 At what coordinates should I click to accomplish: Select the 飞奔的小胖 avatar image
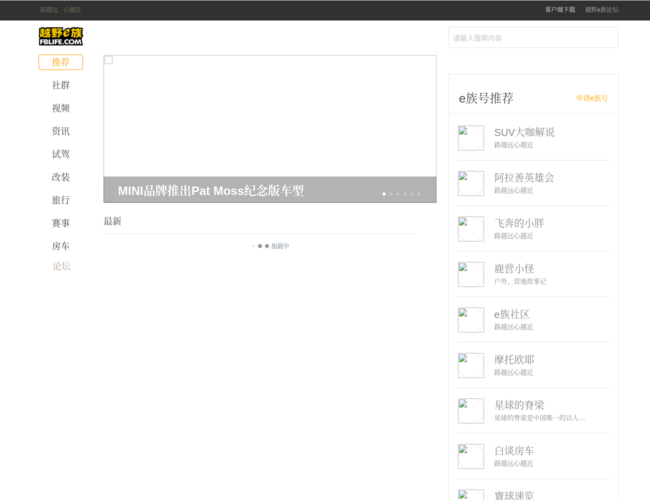click(x=471, y=229)
